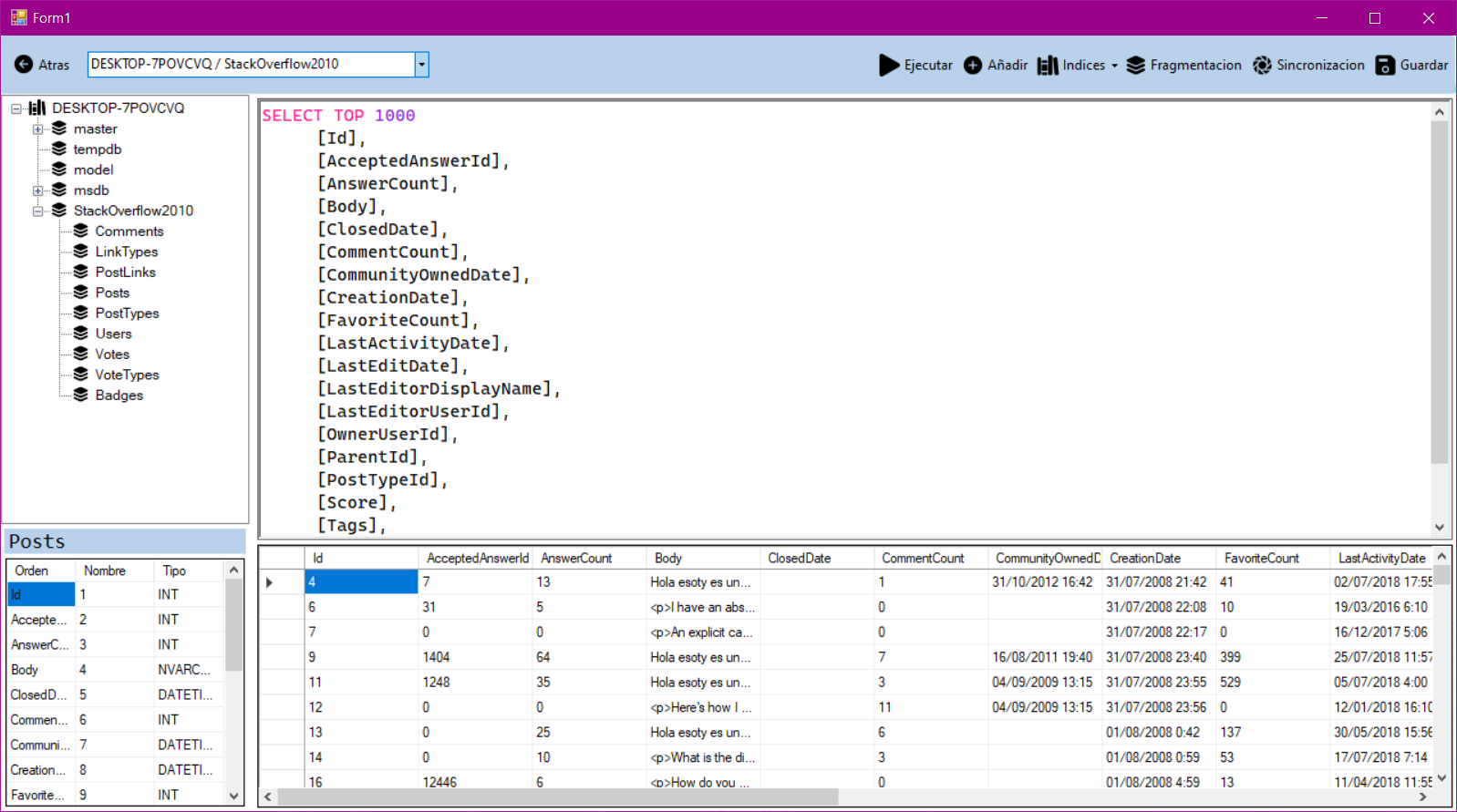
Task: Click the horizontal scrollbar of results grid
Action: pyautogui.click(x=558, y=797)
